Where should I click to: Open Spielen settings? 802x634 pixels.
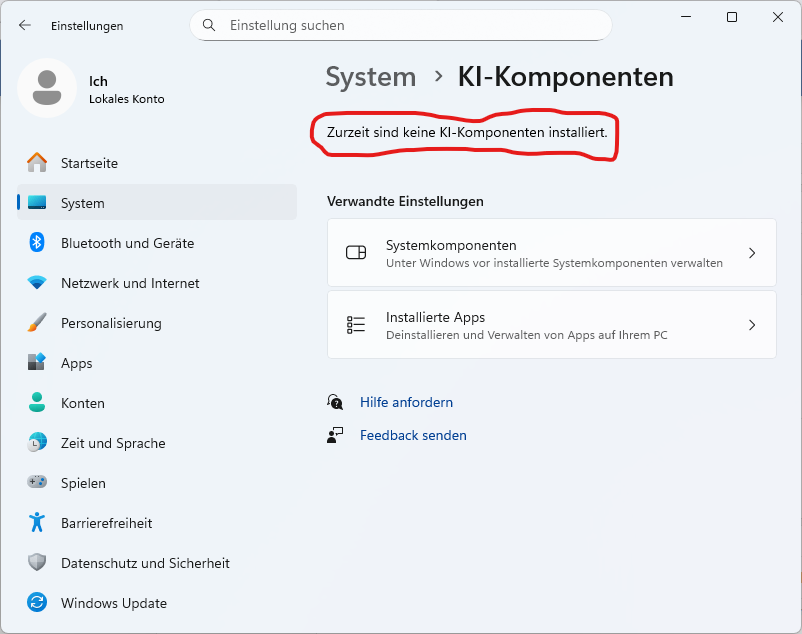pyautogui.click(x=157, y=482)
